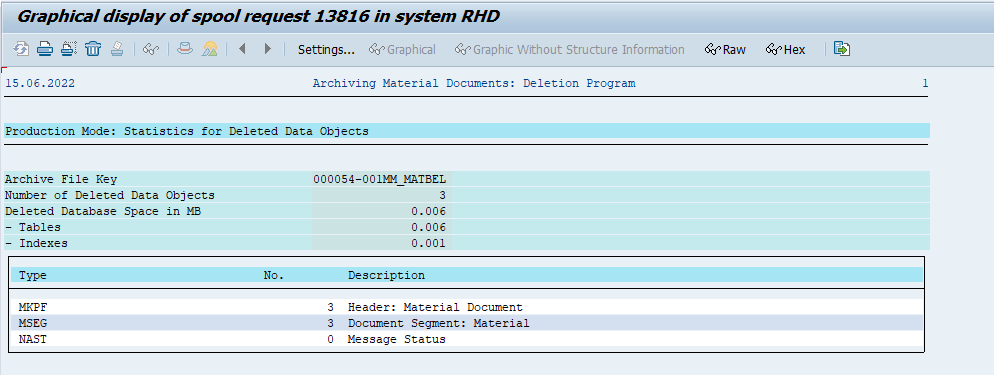Click 'Header: Material Document' description
Viewport: 994px width, 375px height.
click(x=435, y=307)
